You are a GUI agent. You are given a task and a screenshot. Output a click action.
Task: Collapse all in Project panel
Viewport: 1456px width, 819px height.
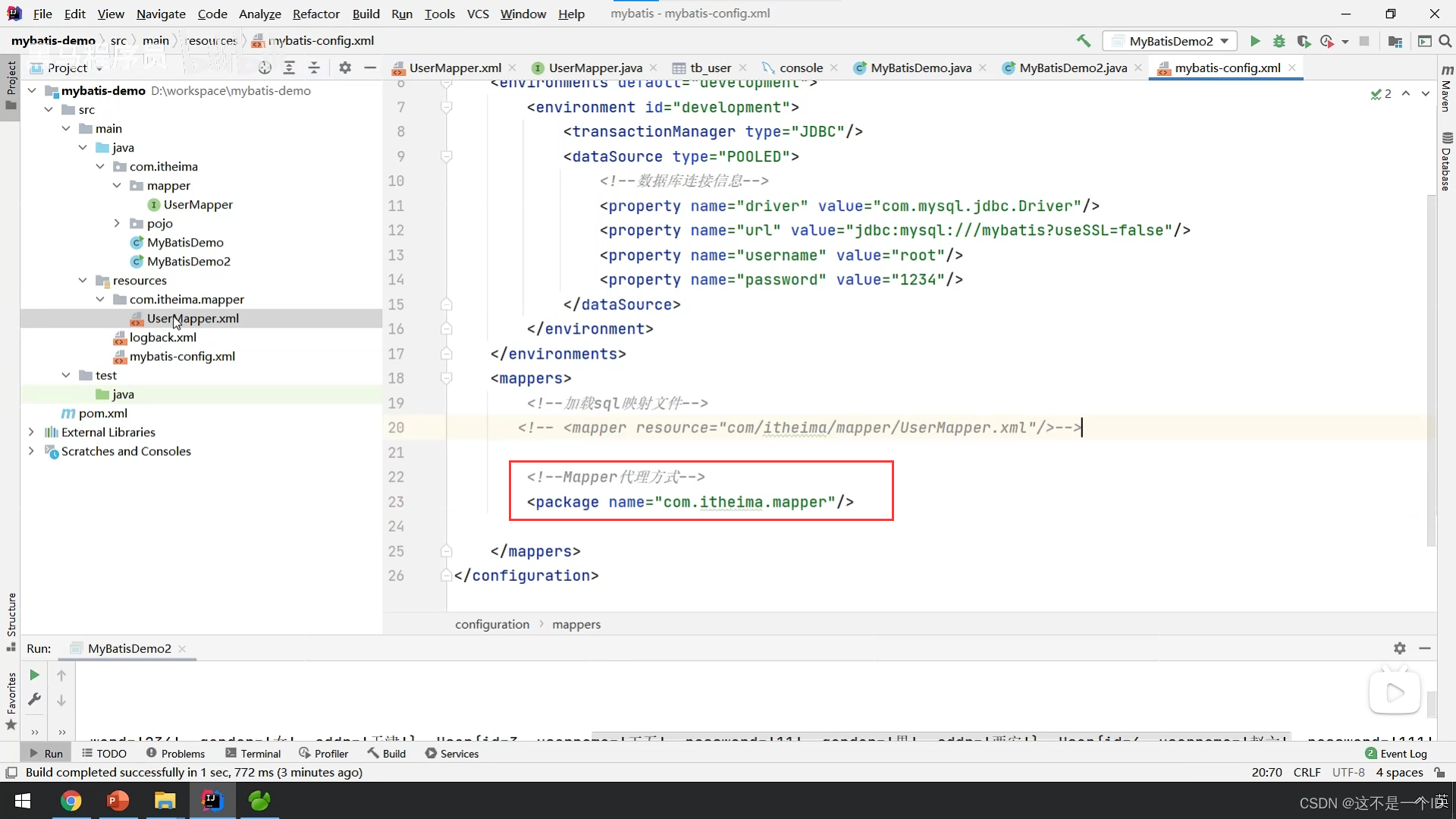314,67
